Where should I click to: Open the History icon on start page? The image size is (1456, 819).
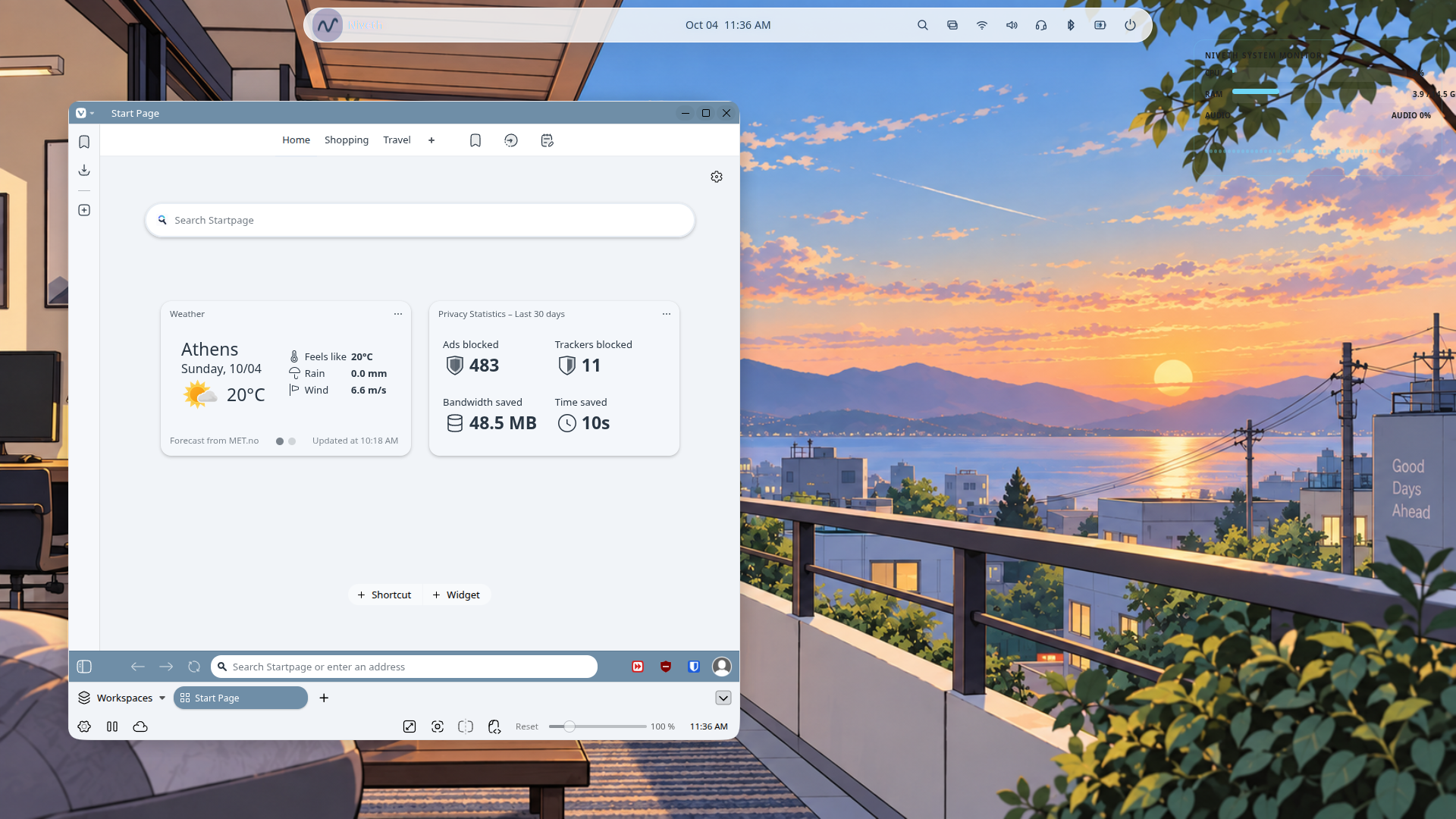(x=511, y=140)
